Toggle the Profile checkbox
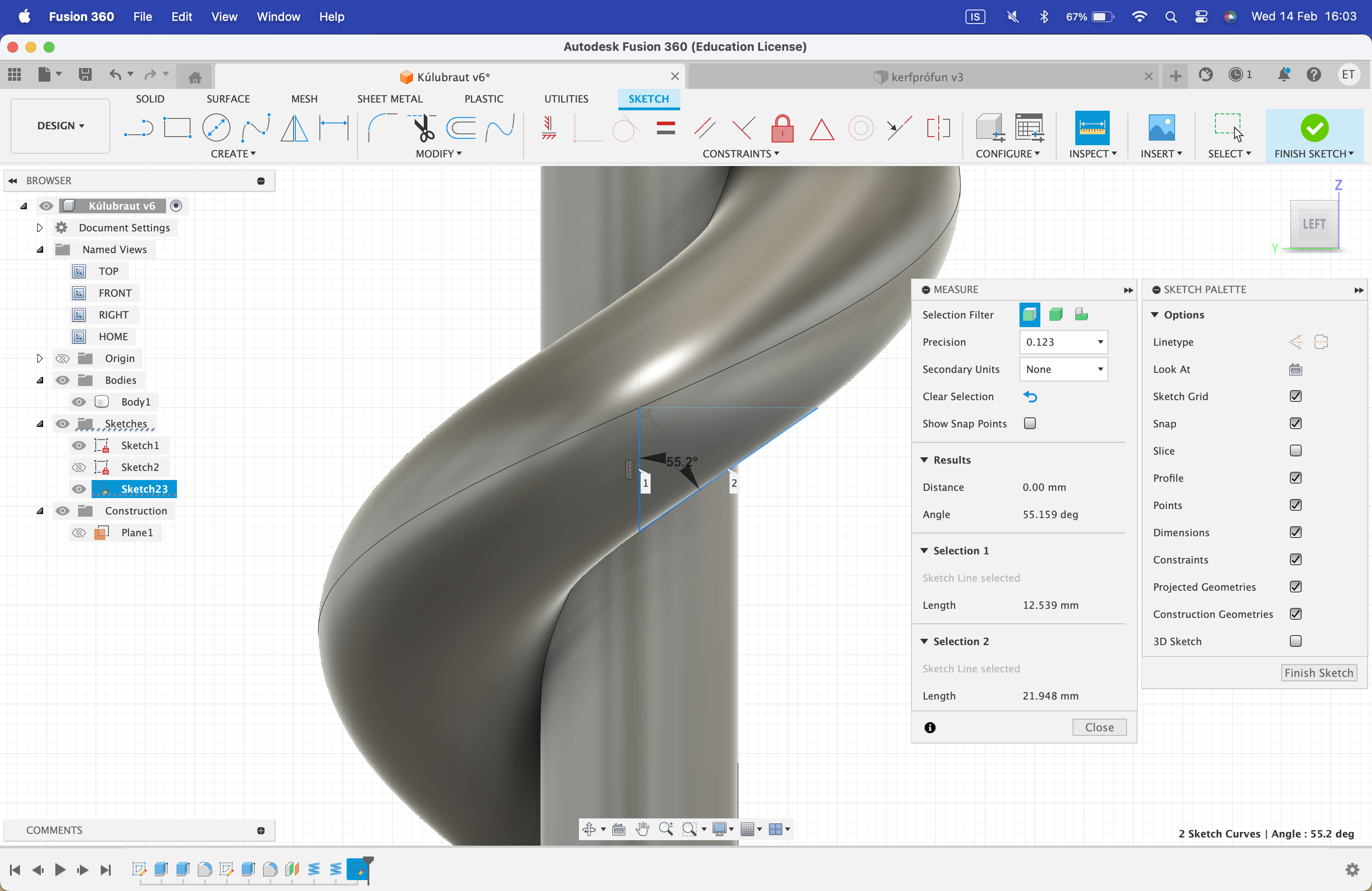 pyautogui.click(x=1295, y=478)
